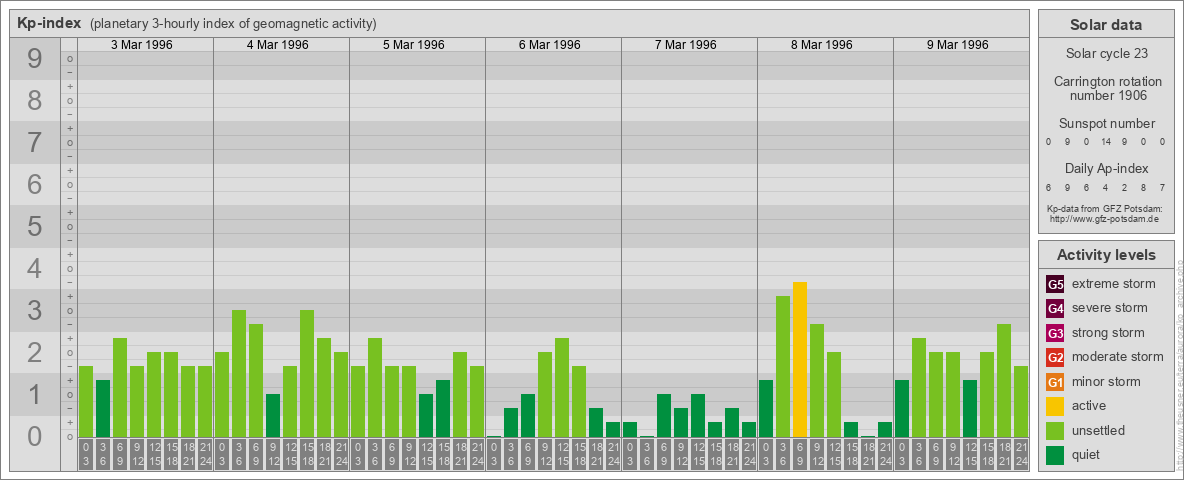Click the Kp axis label 0

tap(34, 436)
